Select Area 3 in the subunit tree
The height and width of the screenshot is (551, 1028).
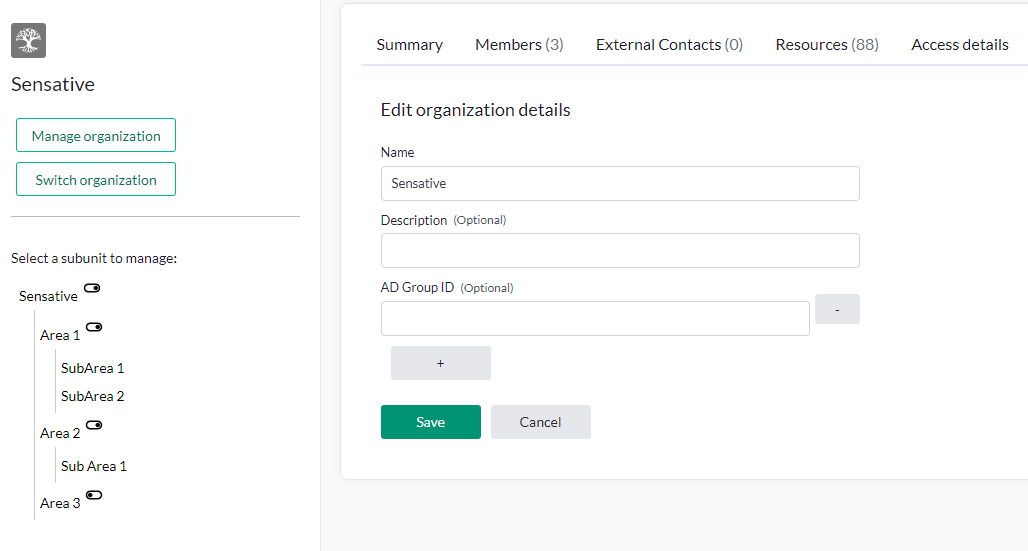[60, 503]
